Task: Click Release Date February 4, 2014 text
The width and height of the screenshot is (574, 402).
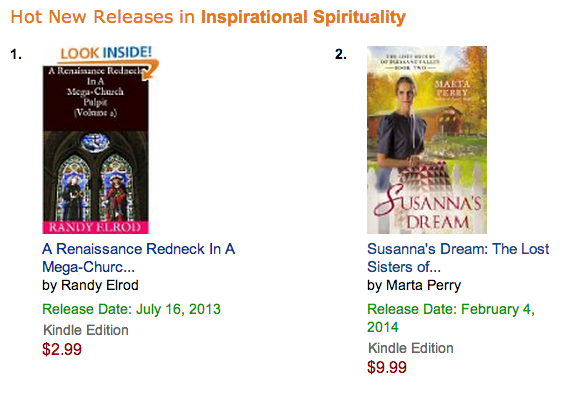Action: 451,318
